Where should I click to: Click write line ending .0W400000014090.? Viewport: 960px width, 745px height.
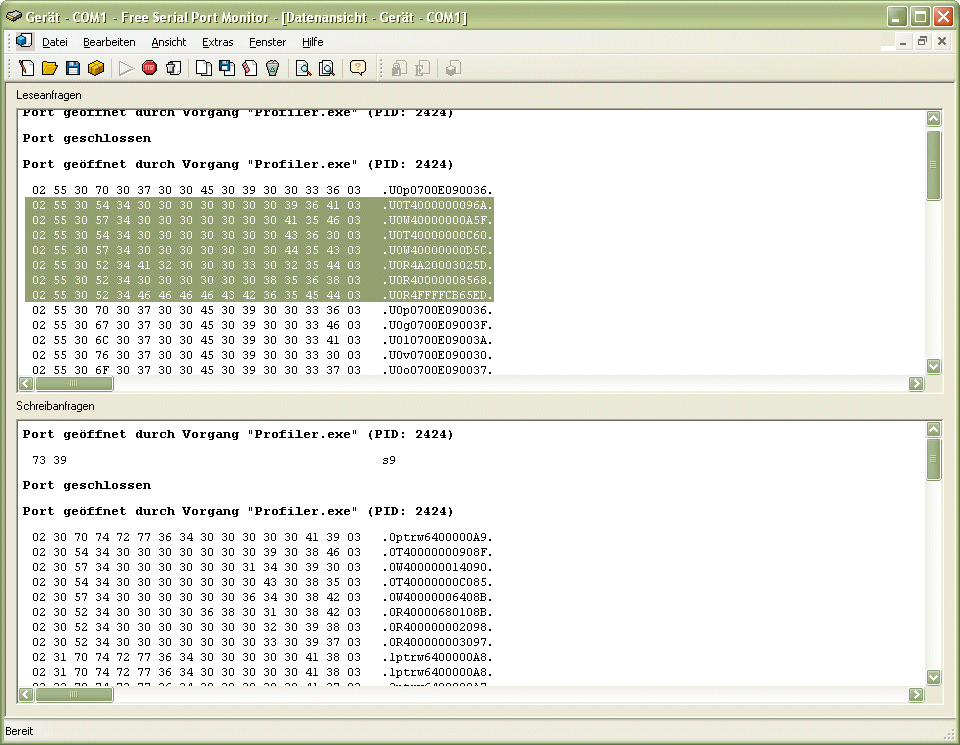point(262,567)
